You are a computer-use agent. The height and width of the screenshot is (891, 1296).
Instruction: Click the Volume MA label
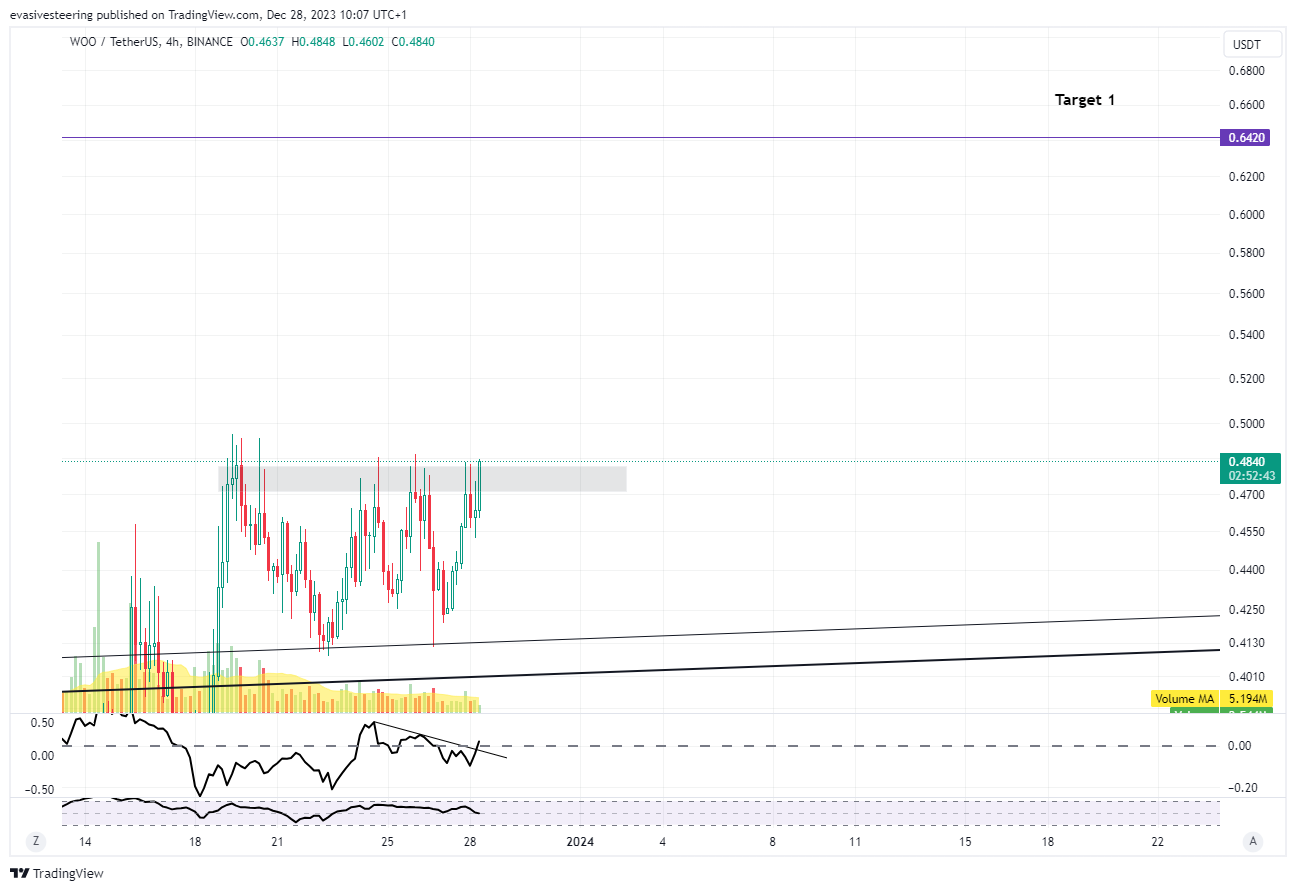click(1185, 698)
